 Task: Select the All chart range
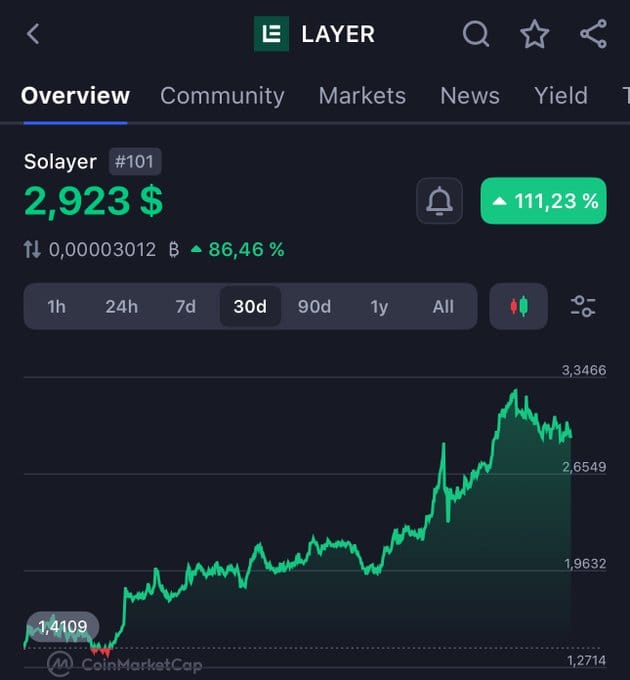click(443, 307)
